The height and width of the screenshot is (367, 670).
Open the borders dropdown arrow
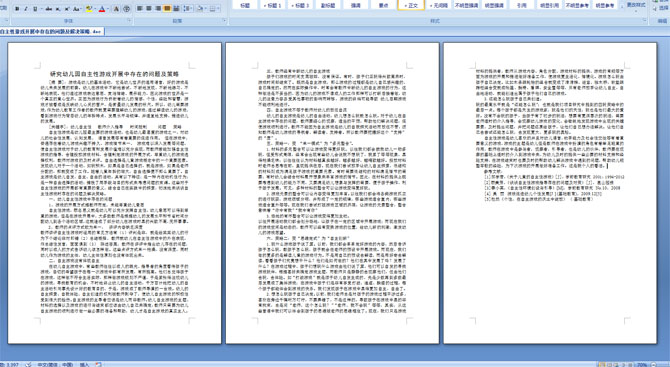219,9
